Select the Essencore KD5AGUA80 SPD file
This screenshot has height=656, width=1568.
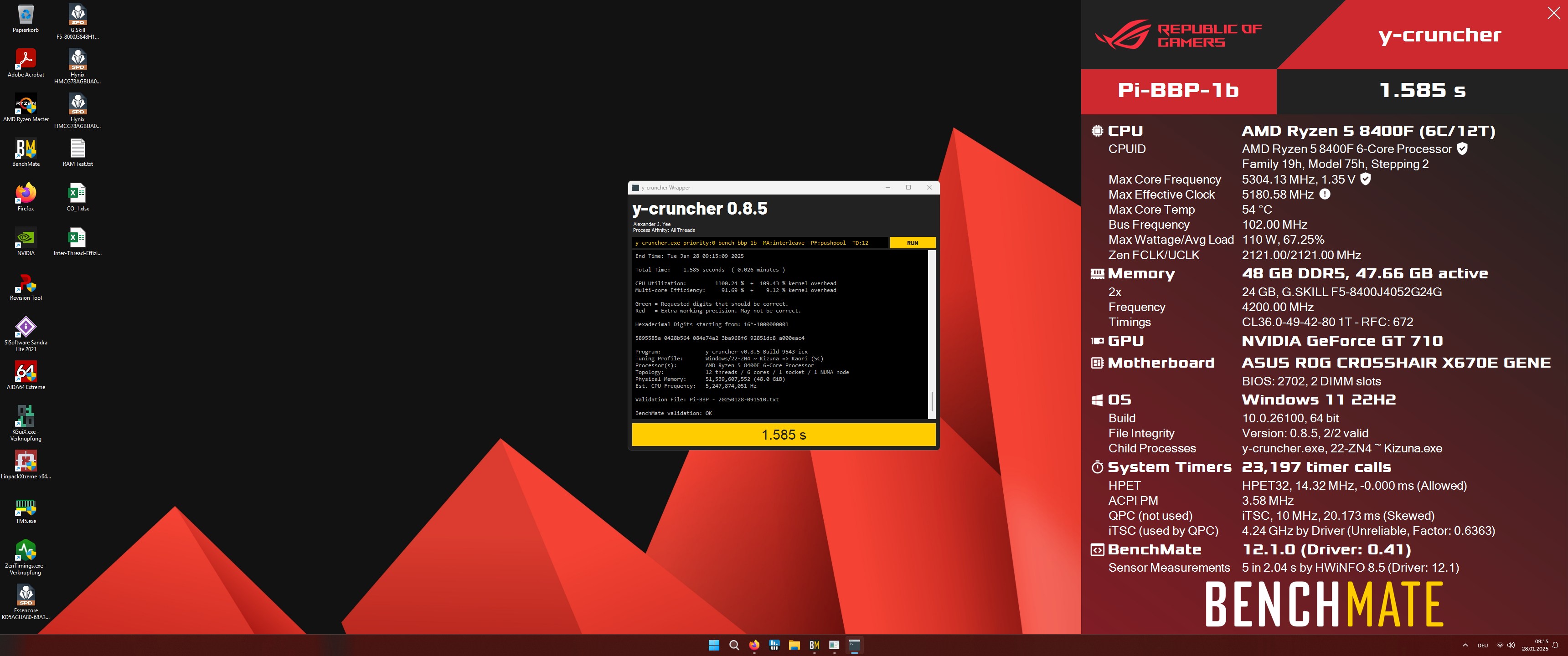coord(26,602)
